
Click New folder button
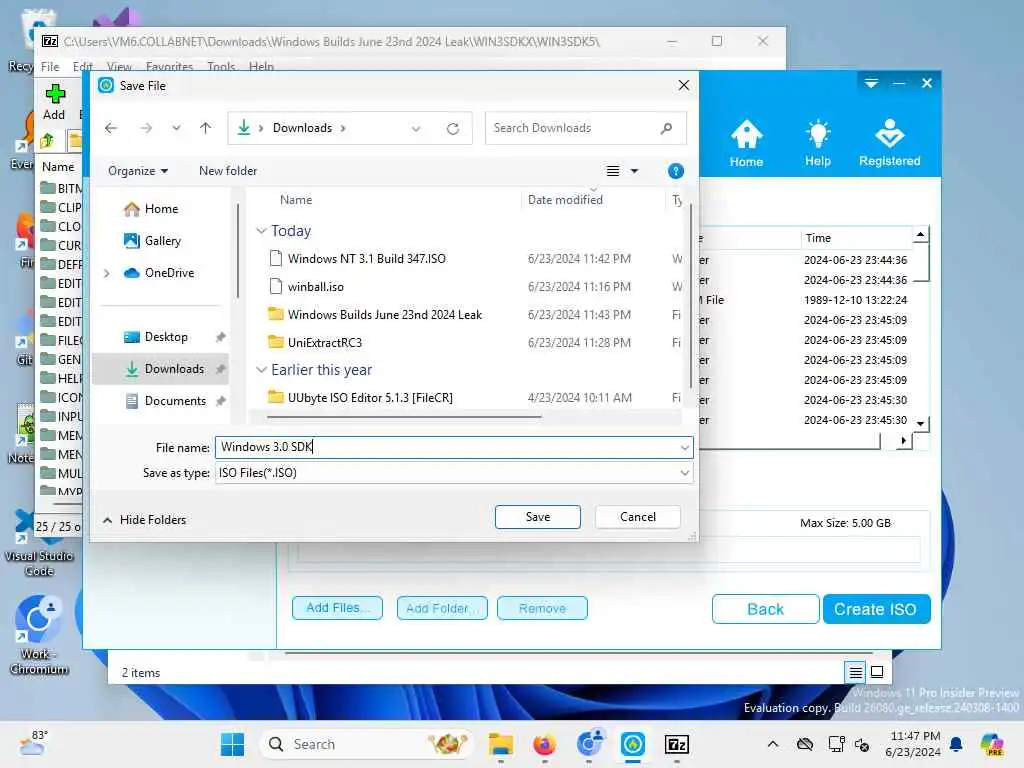pos(228,171)
